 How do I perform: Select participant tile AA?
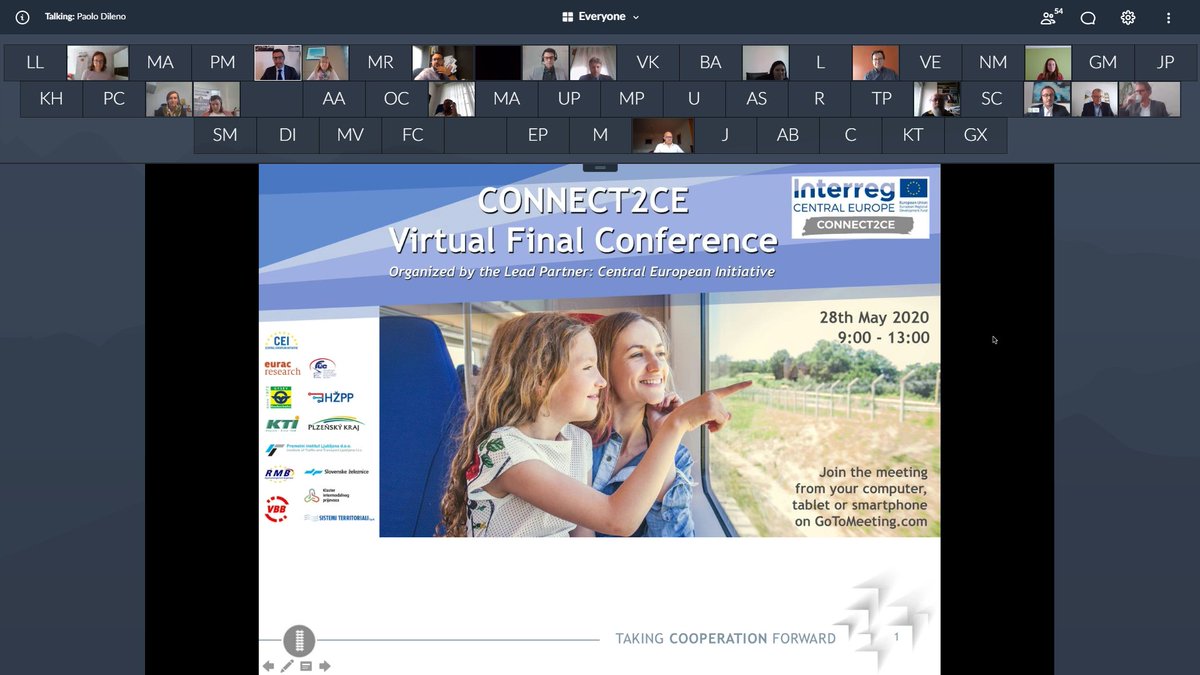point(334,99)
